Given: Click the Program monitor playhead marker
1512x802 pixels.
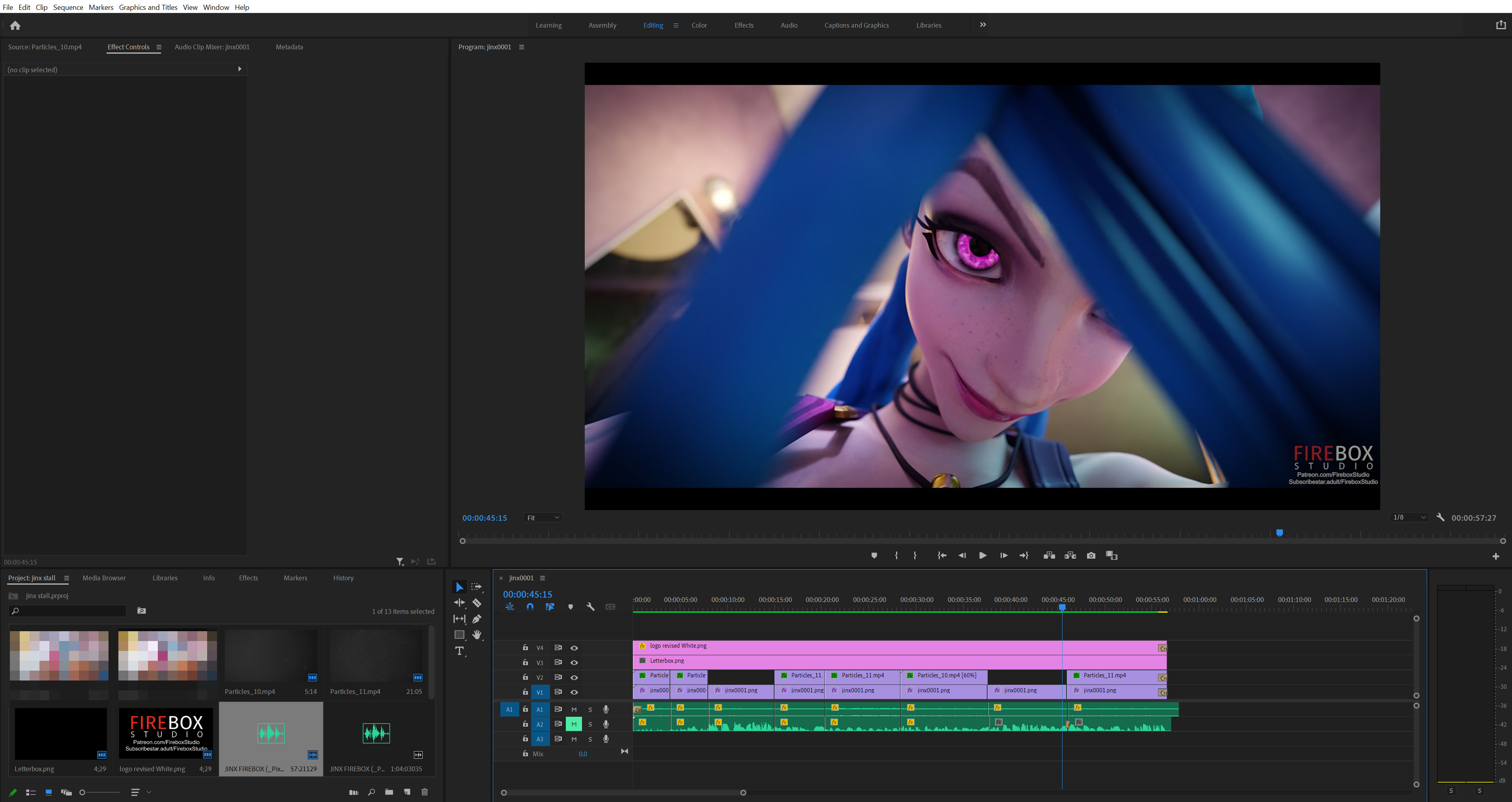Looking at the screenshot, I should [1280, 533].
